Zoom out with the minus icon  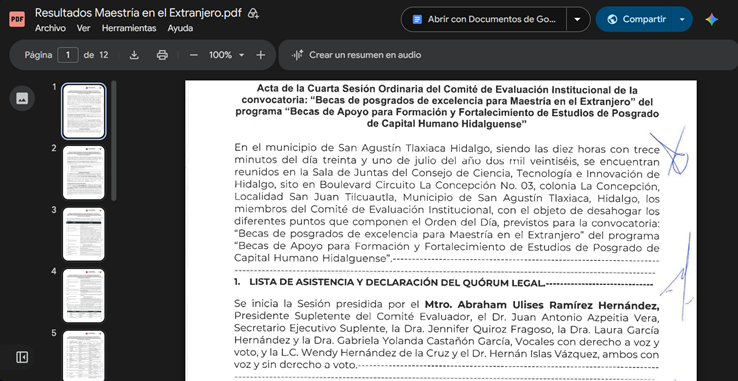[193, 55]
